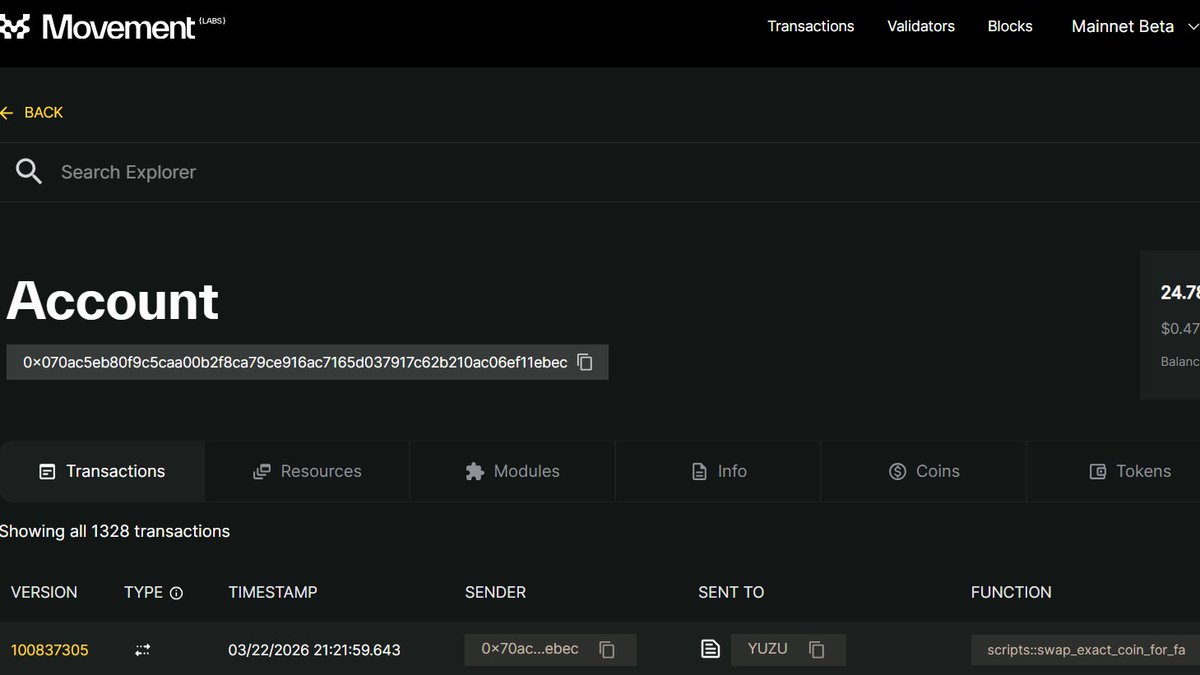
Task: Select the Modules puzzle-piece icon
Action: tap(475, 471)
